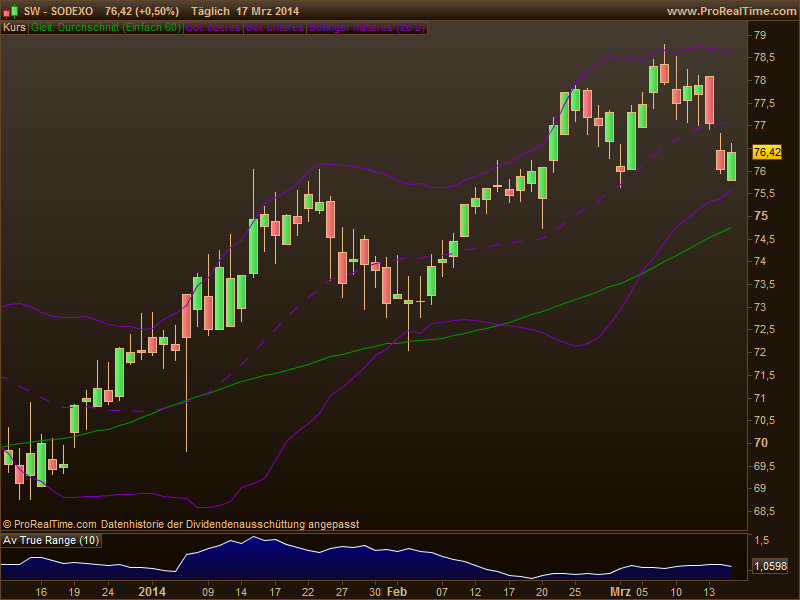Click the Mrz marker on time axis

[622, 591]
